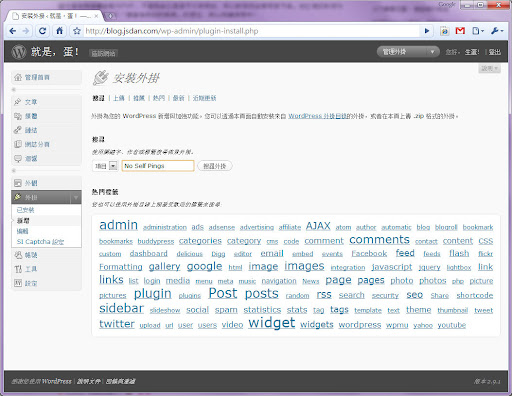This screenshot has height=396, width=512.
Task: Click the browser forward arrow
Action: (26, 31)
